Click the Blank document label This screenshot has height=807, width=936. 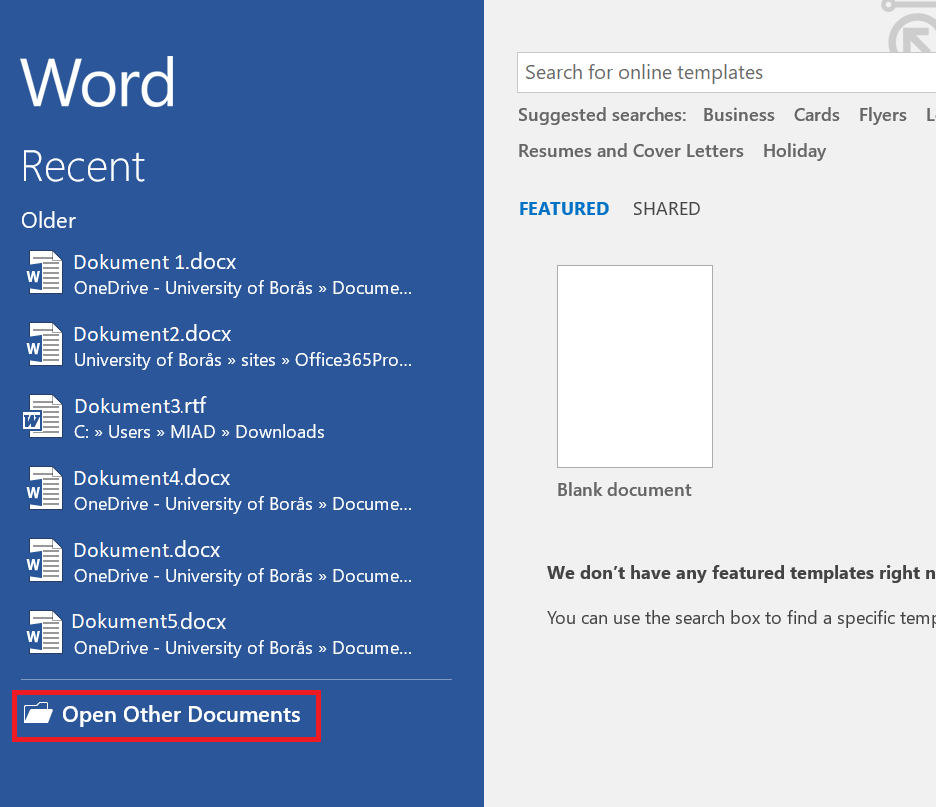click(624, 490)
